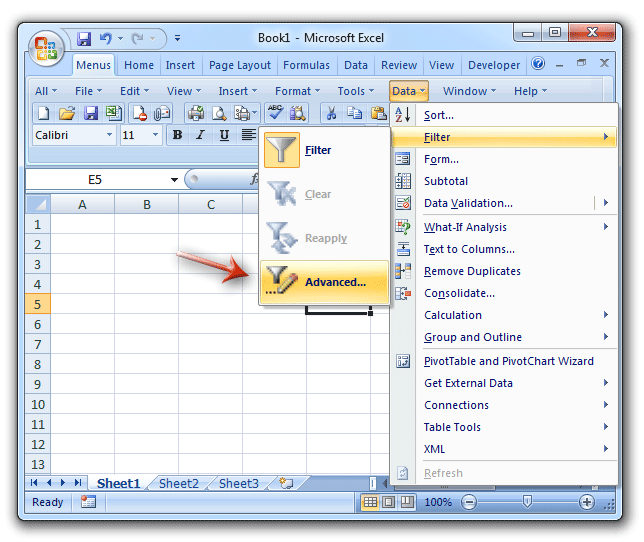
Task: Open Sheet3 worksheet tab
Action: pyautogui.click(x=239, y=483)
